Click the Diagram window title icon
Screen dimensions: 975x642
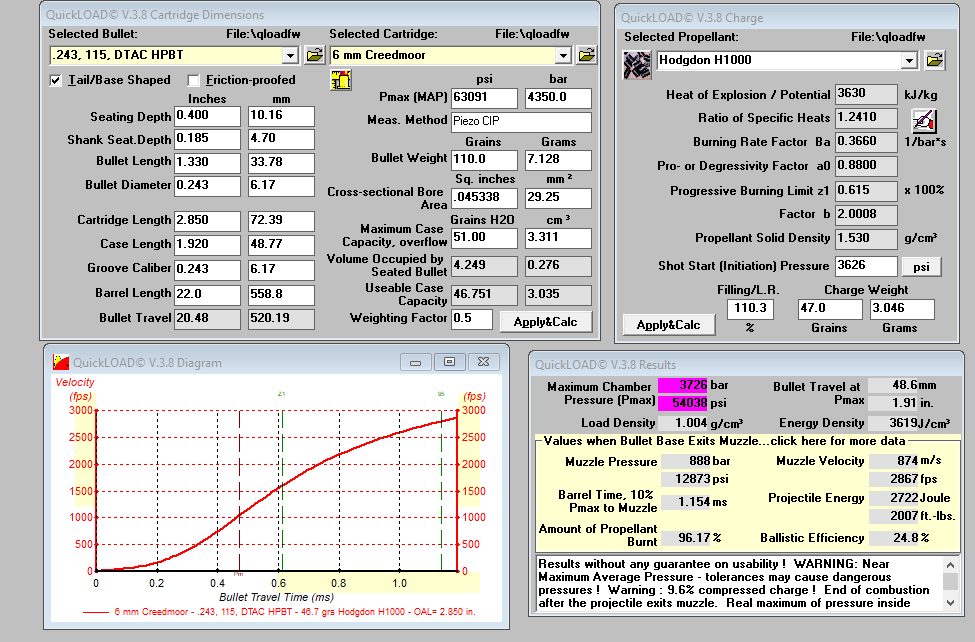(60, 362)
